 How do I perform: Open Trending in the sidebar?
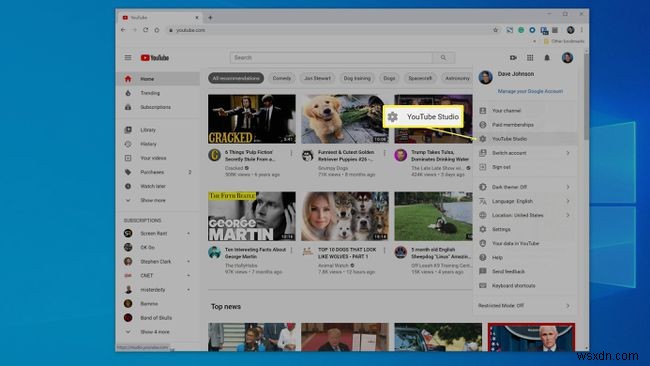[x=158, y=93]
